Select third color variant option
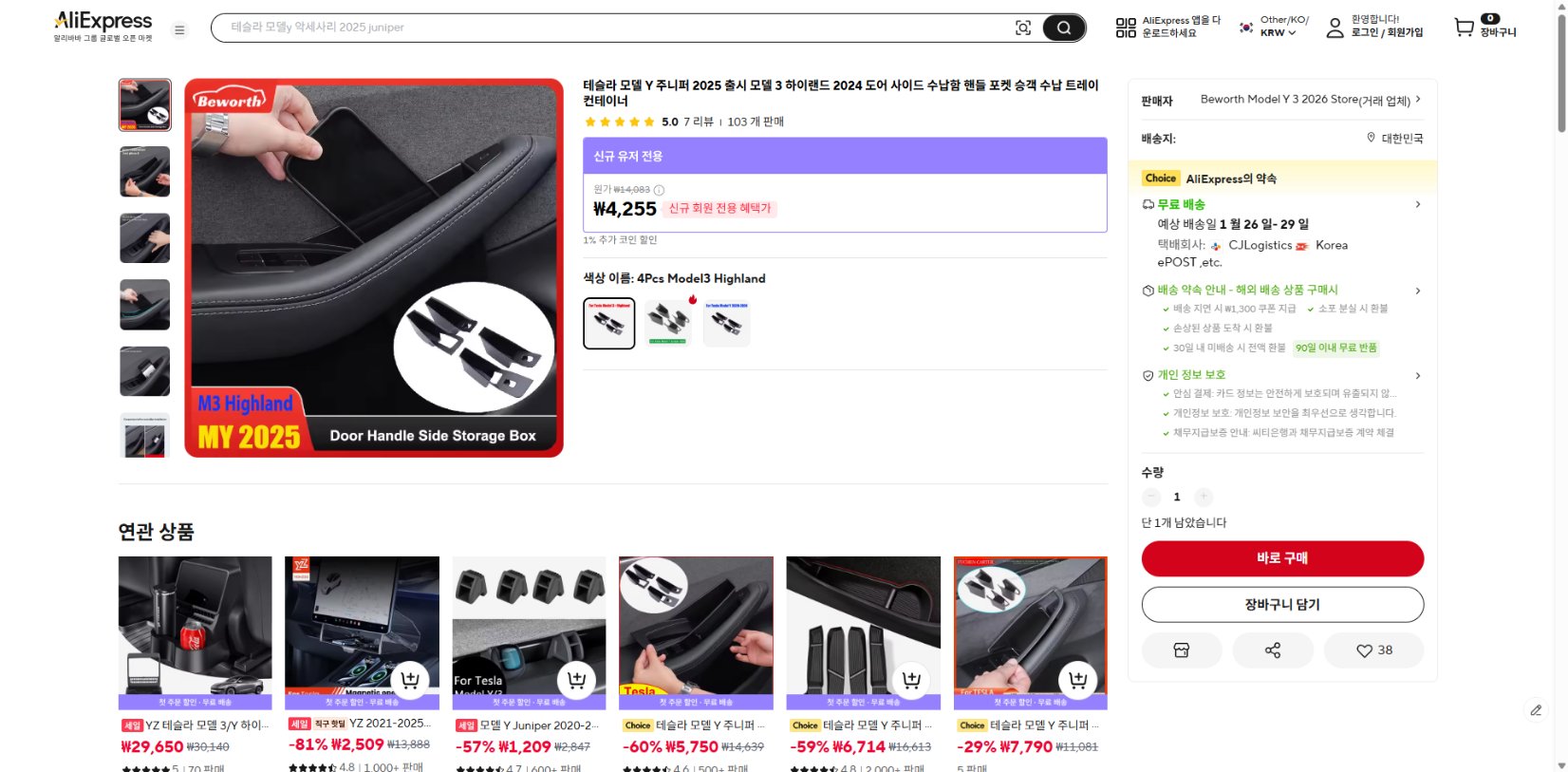This screenshot has width=1568, height=772. pyautogui.click(x=727, y=323)
